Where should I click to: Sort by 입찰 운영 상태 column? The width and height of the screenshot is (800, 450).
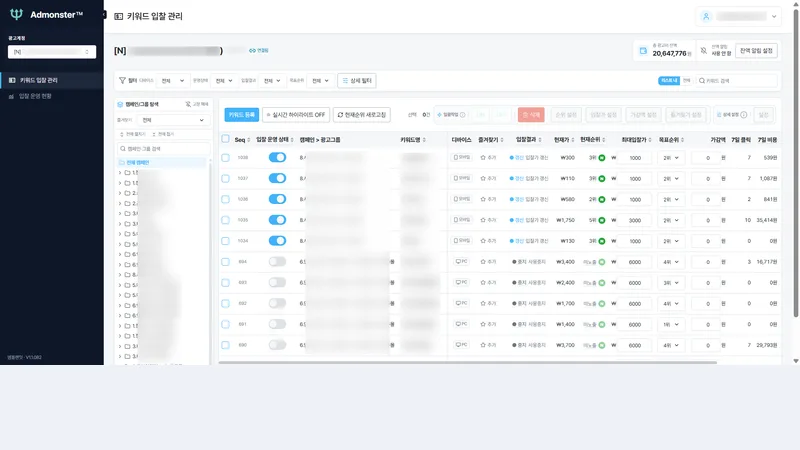[274, 139]
